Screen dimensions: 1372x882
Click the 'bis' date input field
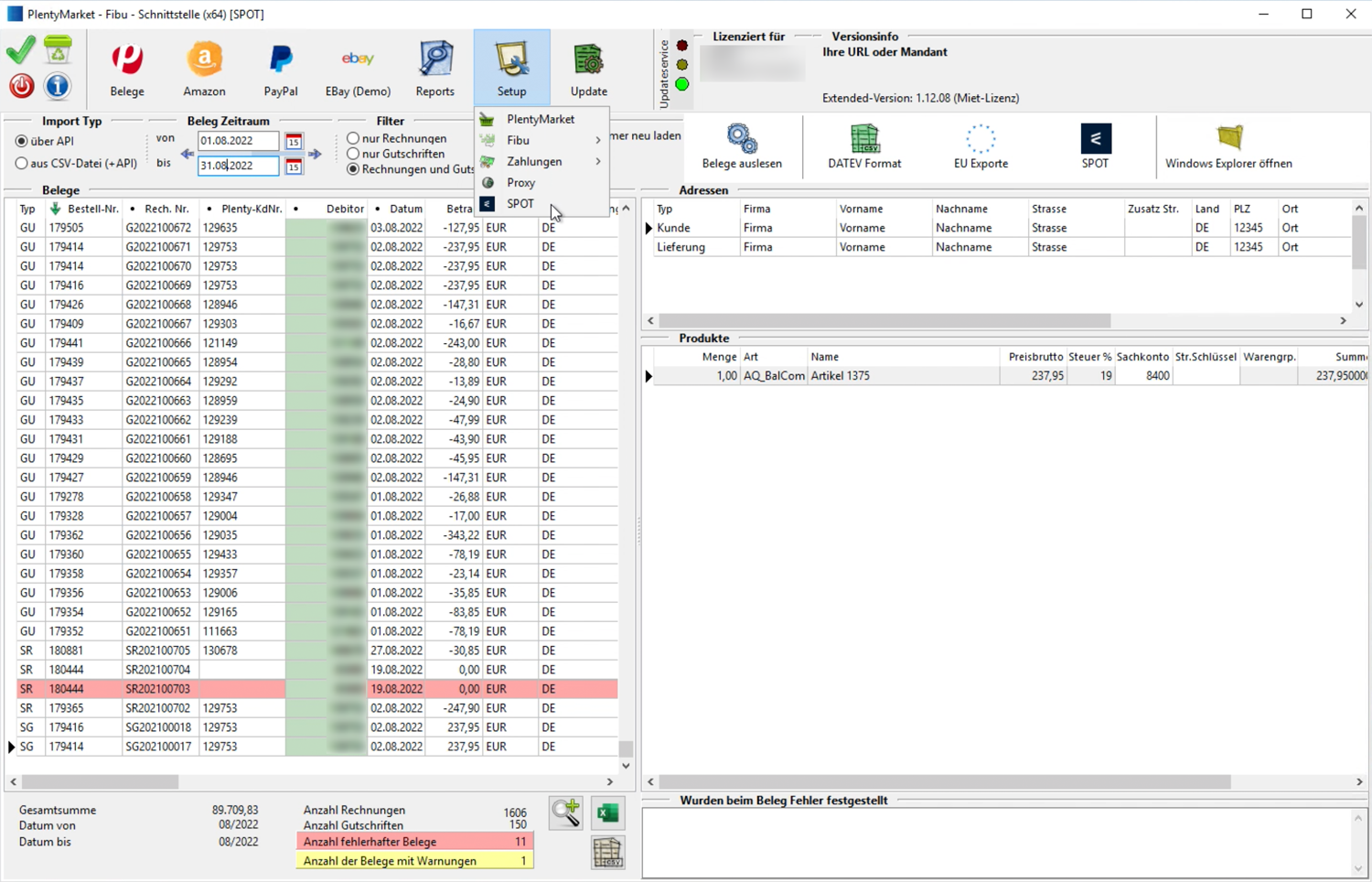(x=239, y=166)
